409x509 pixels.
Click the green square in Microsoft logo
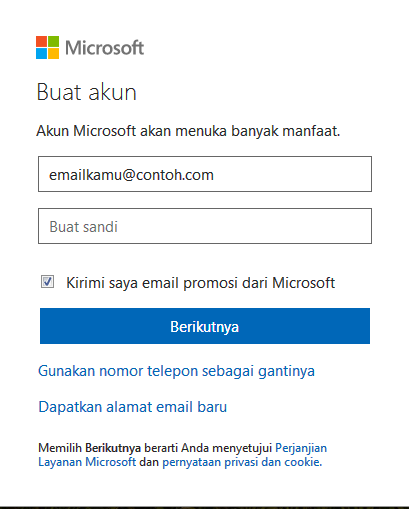[x=54, y=41]
